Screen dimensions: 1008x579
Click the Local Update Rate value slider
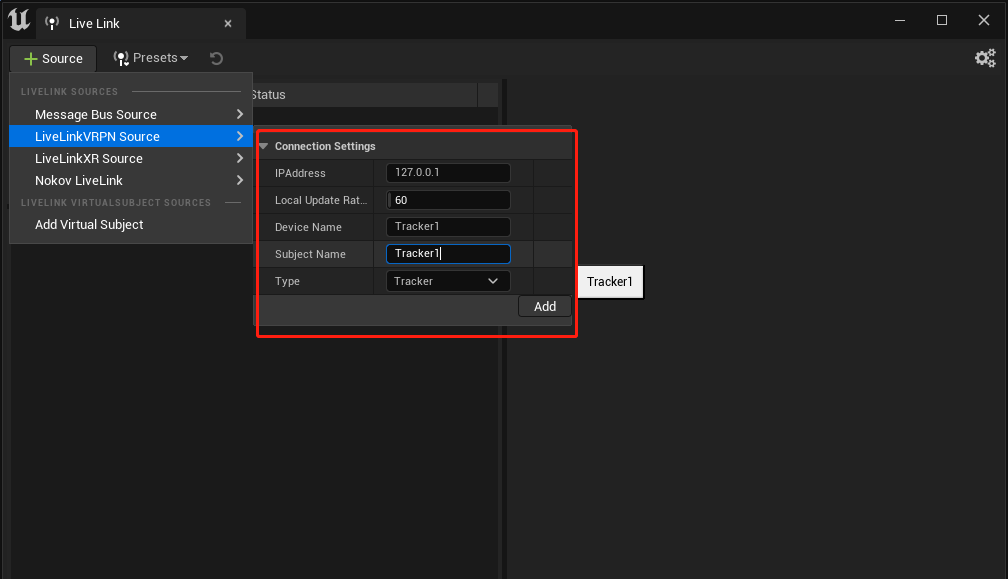pyautogui.click(x=448, y=200)
